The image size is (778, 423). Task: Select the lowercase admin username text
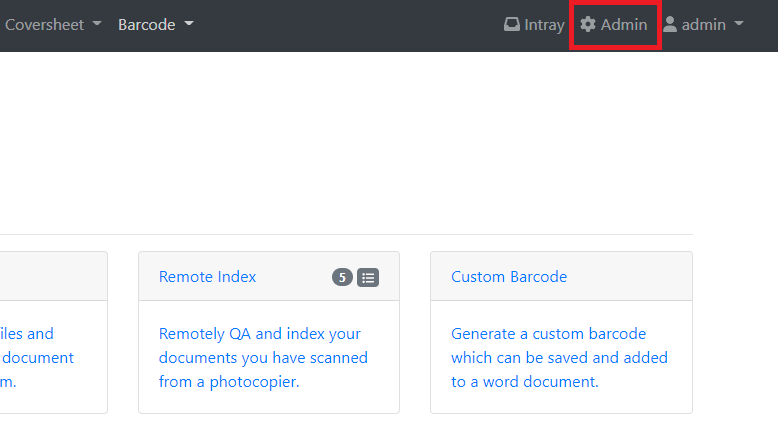(703, 25)
